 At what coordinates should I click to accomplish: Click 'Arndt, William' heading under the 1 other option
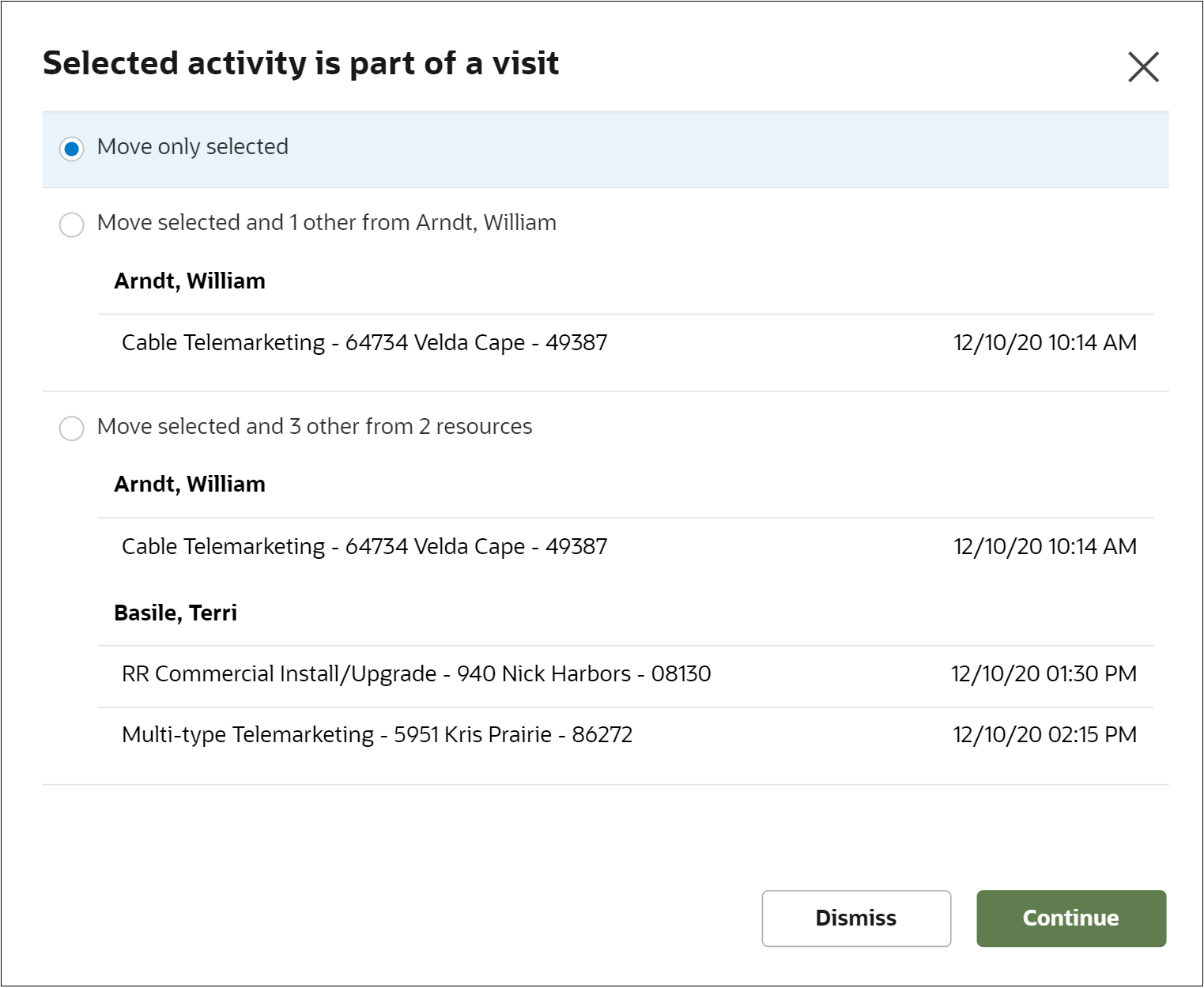coord(190,281)
